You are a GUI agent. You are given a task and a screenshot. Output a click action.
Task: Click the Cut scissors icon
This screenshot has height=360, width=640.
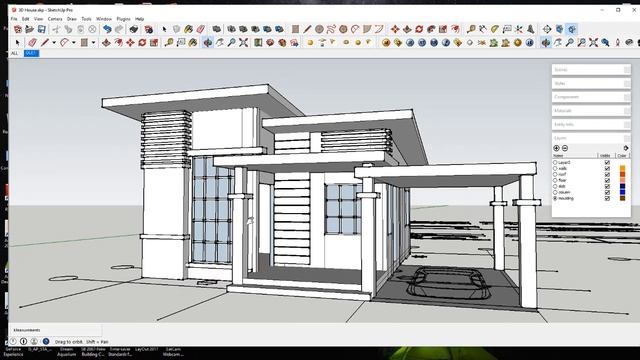pos(56,29)
